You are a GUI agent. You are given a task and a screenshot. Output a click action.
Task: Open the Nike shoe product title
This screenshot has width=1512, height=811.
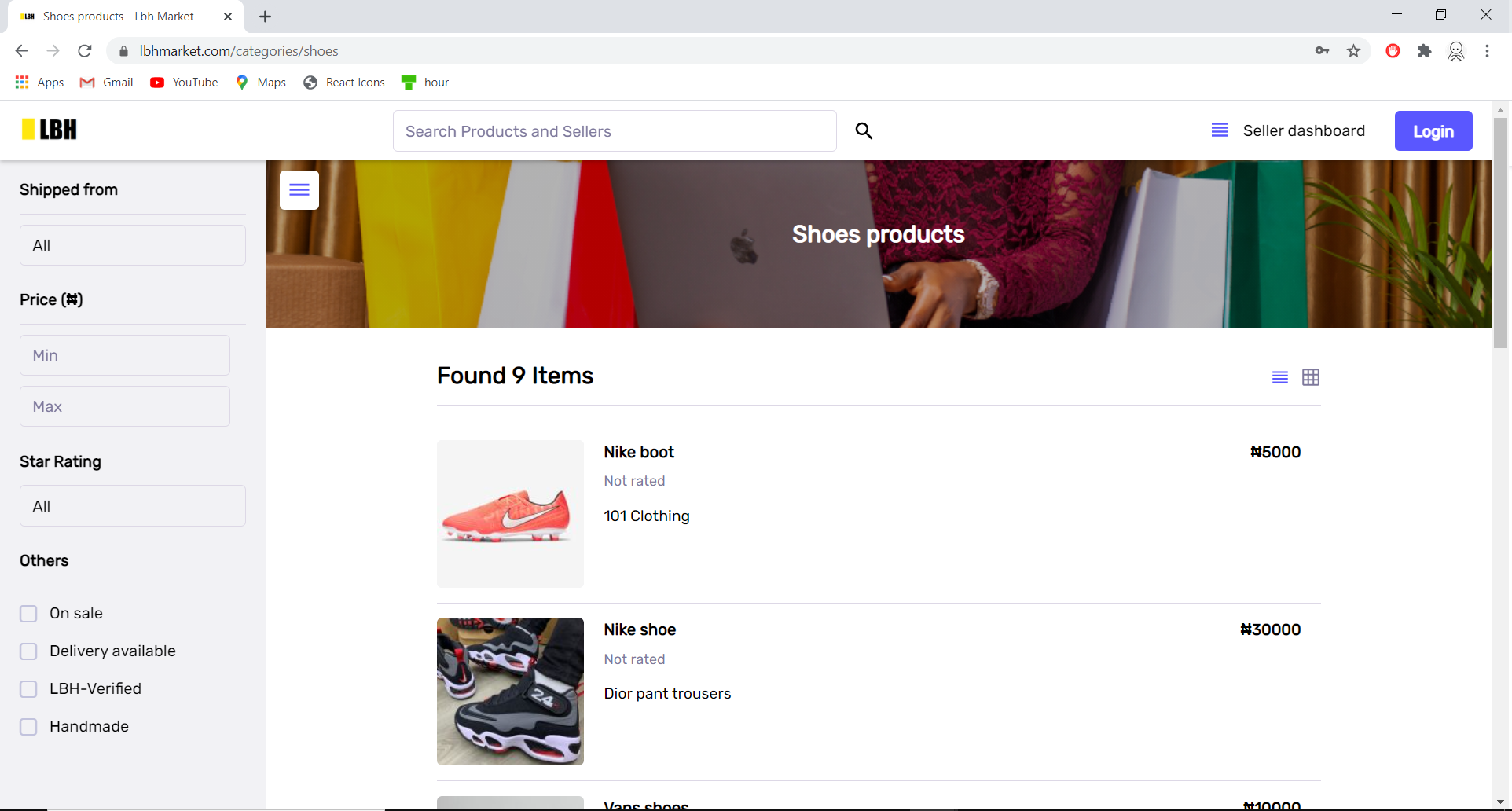(x=640, y=629)
